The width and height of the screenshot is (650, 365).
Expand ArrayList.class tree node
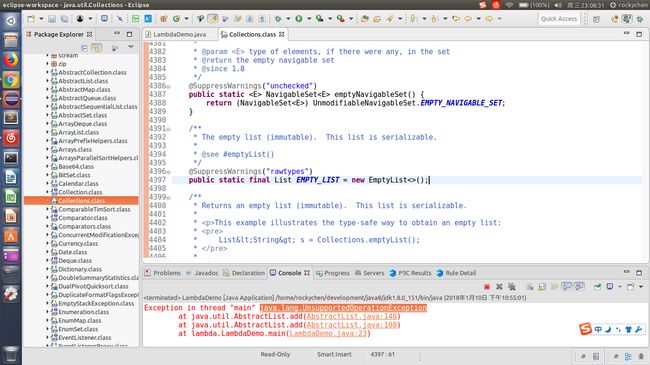(x=47, y=132)
